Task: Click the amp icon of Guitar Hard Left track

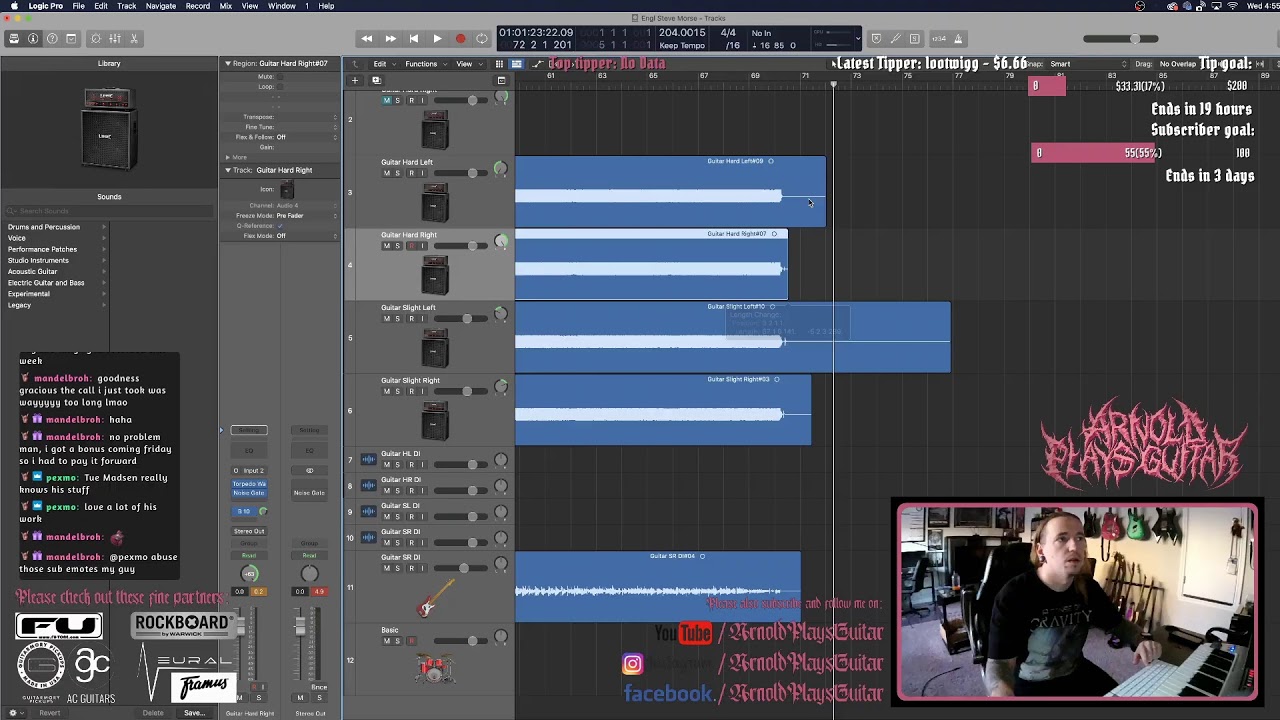Action: click(x=435, y=203)
